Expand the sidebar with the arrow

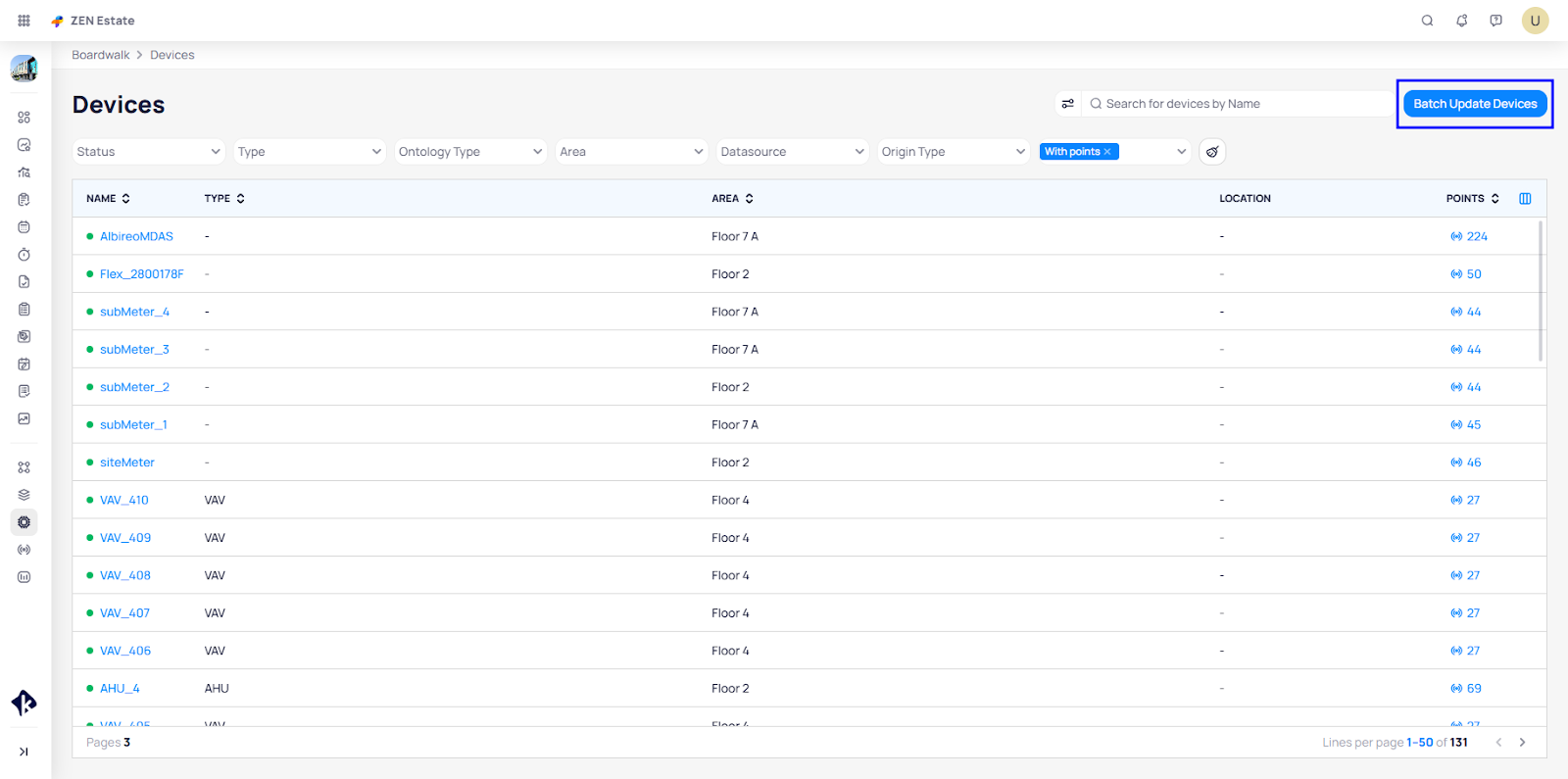pyautogui.click(x=24, y=752)
